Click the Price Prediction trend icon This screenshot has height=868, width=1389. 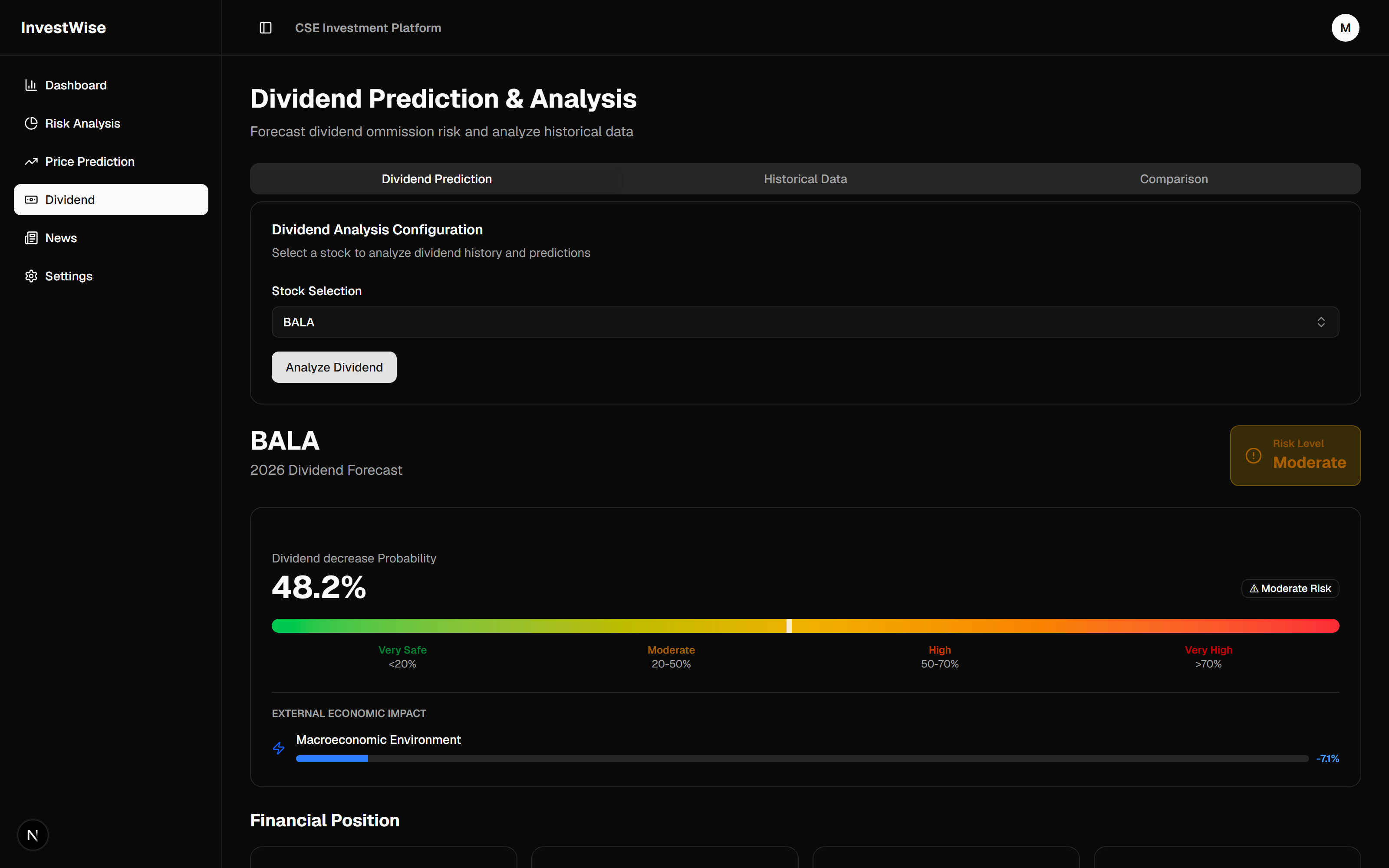[x=31, y=161]
